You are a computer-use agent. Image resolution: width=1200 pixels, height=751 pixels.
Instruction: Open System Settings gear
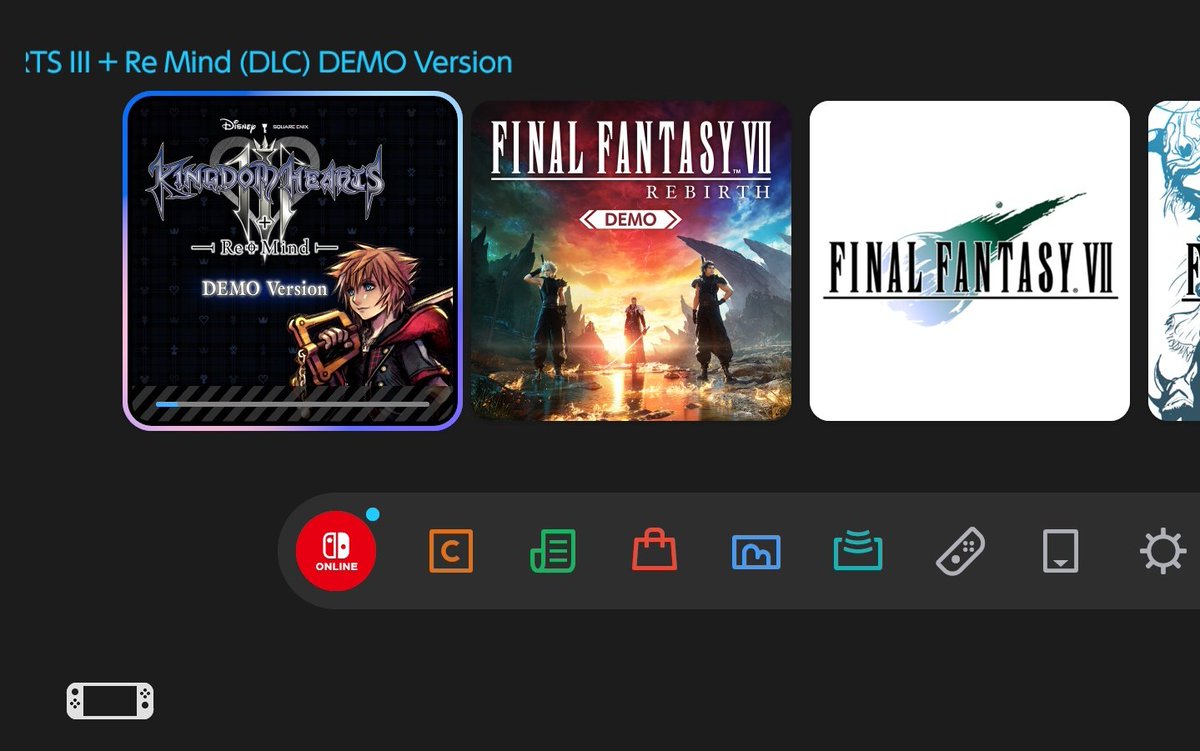tap(1163, 551)
